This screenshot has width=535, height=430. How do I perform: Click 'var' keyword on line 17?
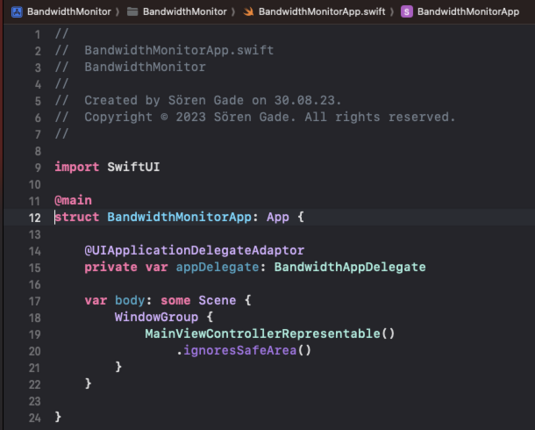pyautogui.click(x=96, y=301)
